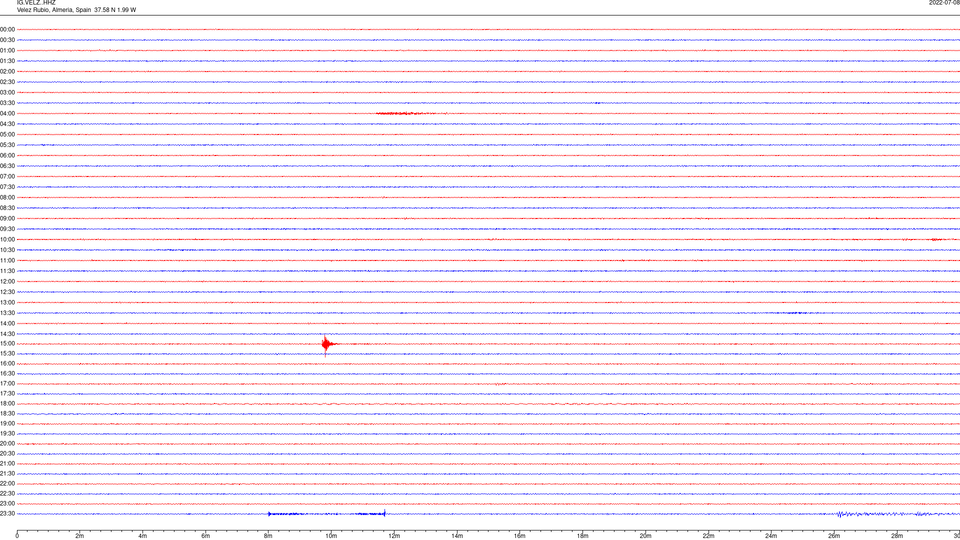960x540 pixels.
Task: Click the 0 minute axis label
Action: (17, 536)
